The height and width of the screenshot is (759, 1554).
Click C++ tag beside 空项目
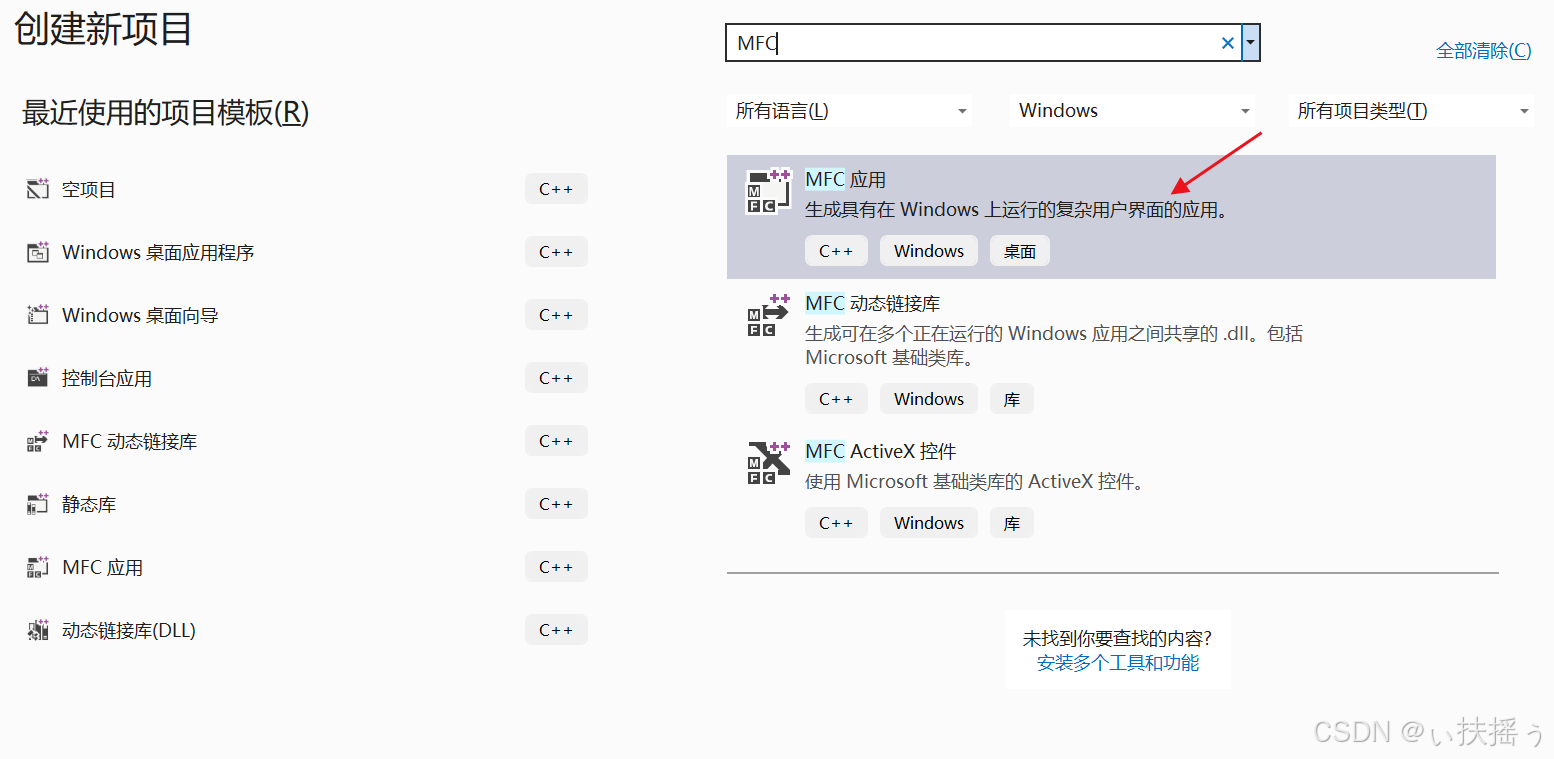point(556,189)
